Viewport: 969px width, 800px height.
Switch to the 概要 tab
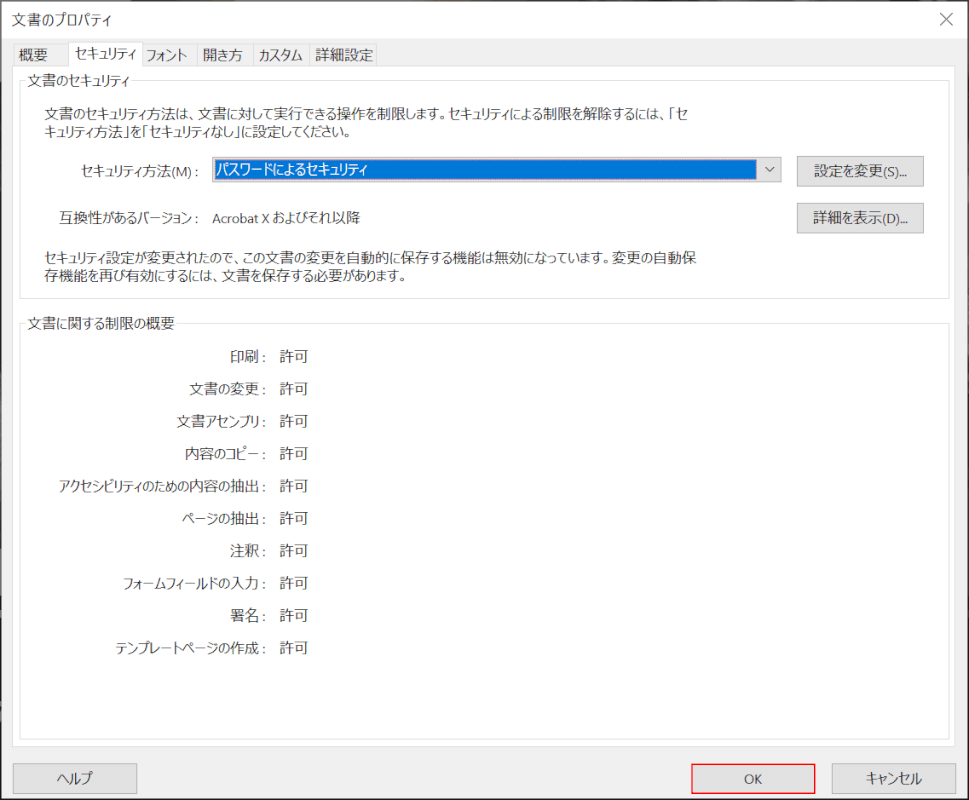pos(33,56)
